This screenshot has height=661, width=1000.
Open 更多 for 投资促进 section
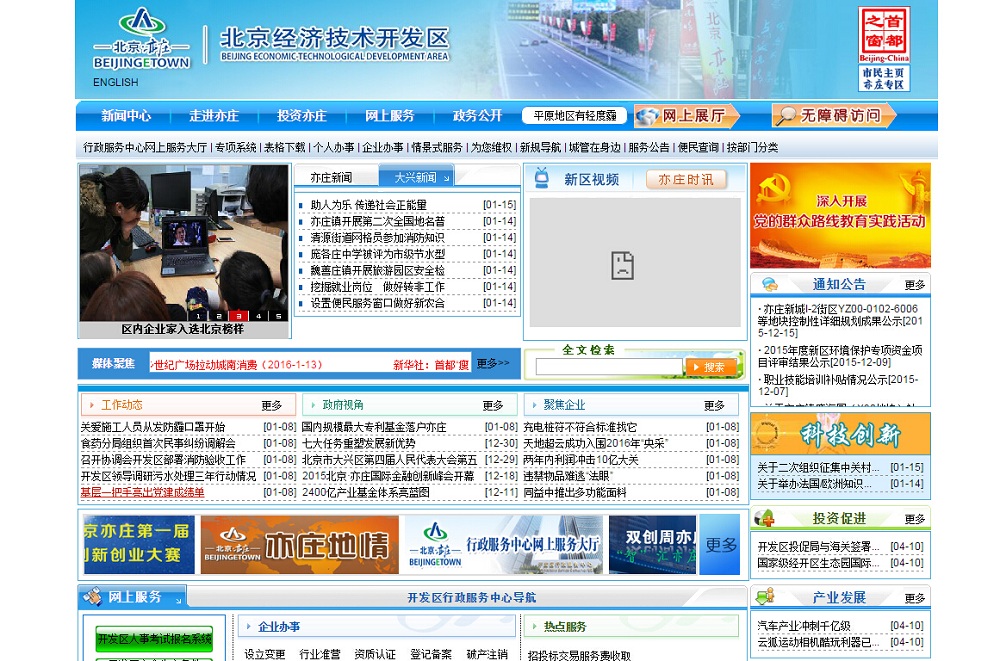pos(914,519)
